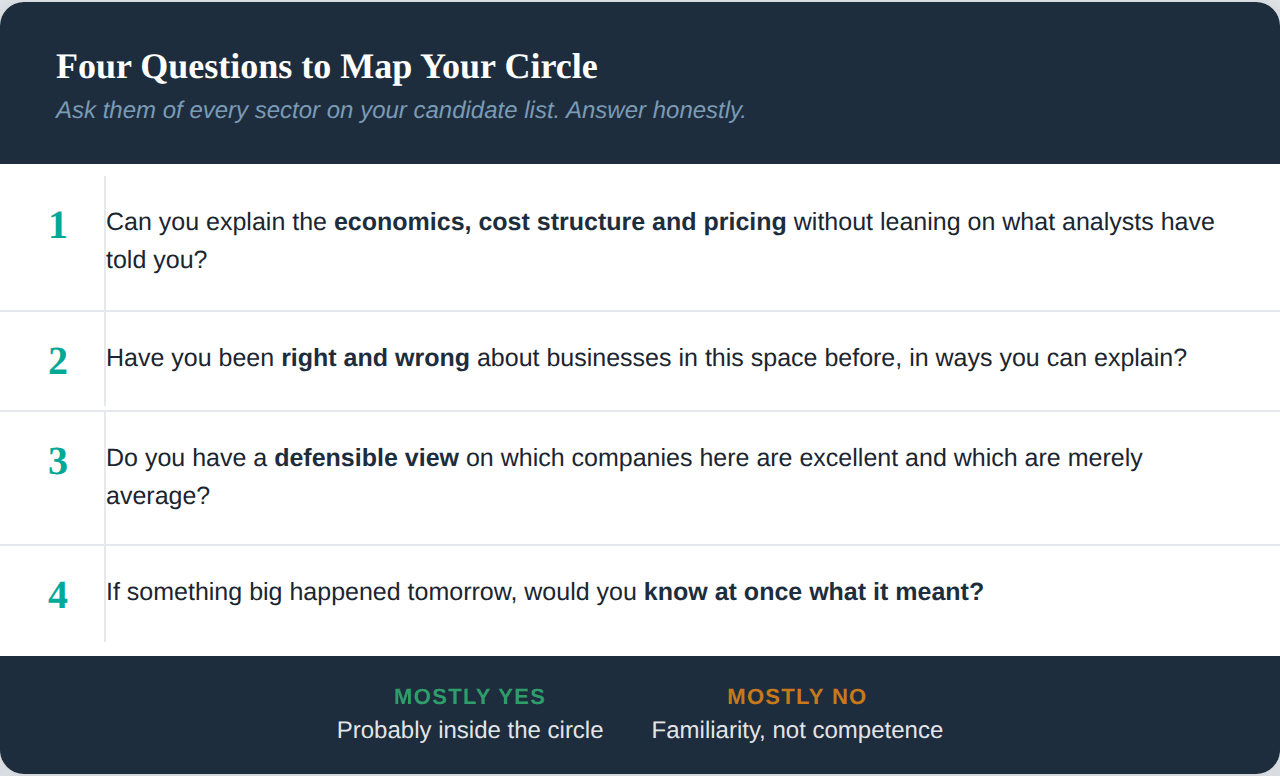This screenshot has width=1280, height=776.
Task: Click the word 'average?' in question three
Action: point(158,496)
